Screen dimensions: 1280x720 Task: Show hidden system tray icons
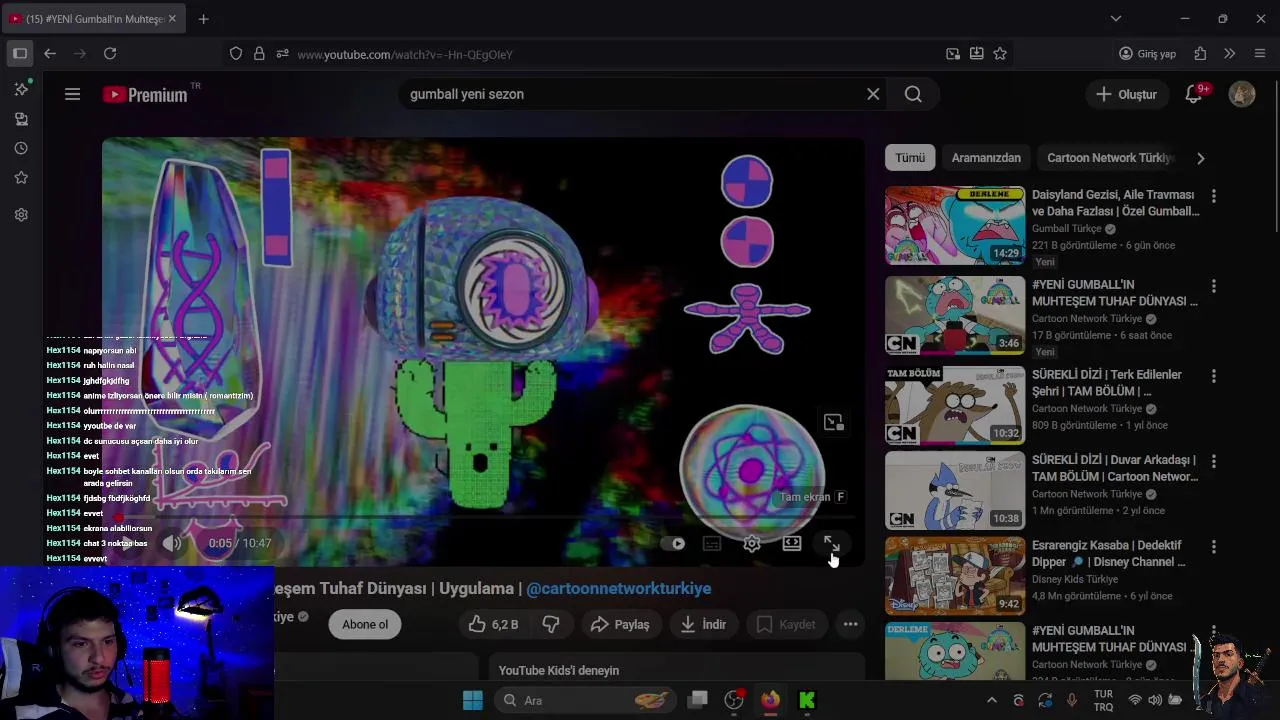click(x=991, y=700)
